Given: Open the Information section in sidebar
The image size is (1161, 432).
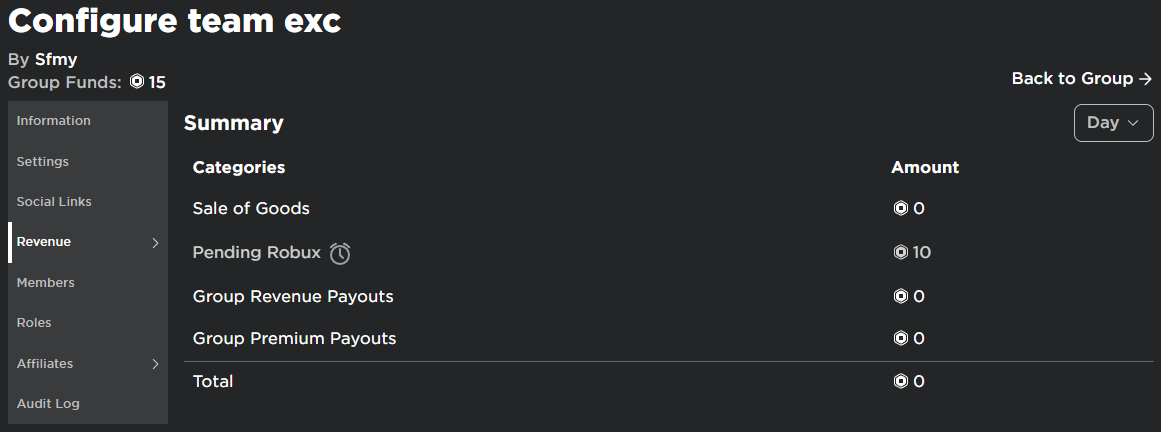Looking at the screenshot, I should tap(88, 121).
